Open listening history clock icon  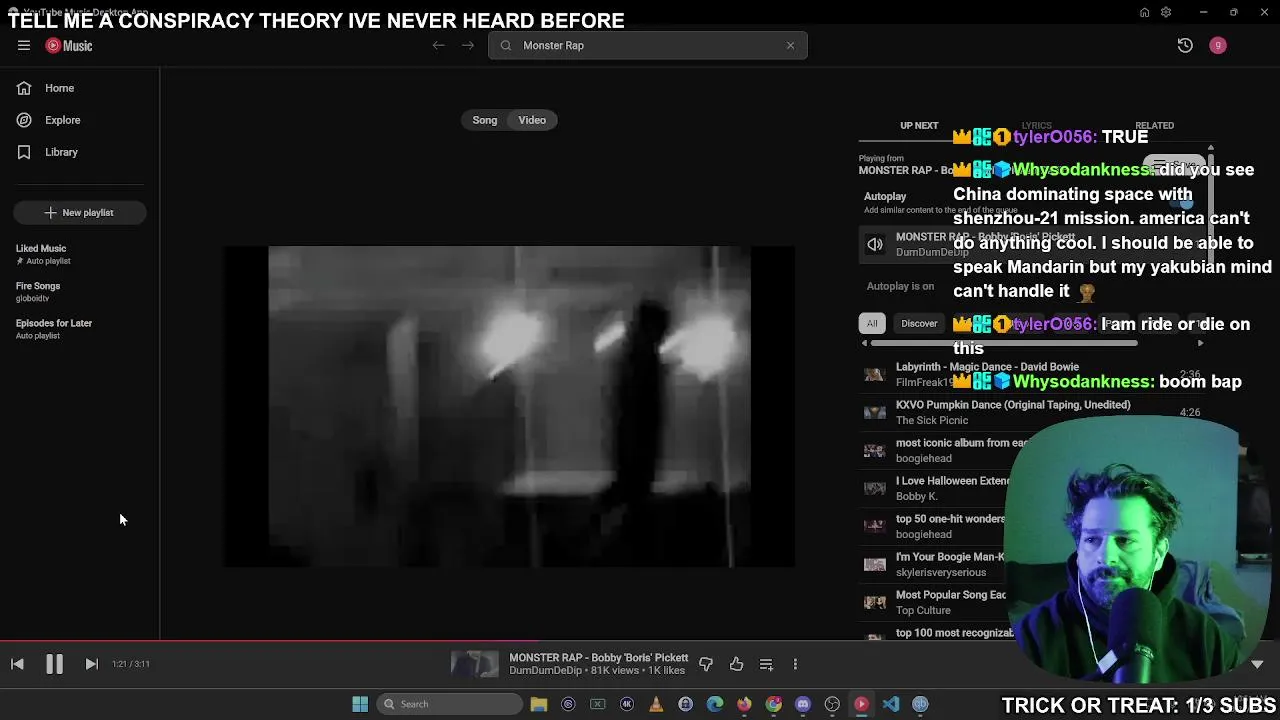coord(1185,45)
